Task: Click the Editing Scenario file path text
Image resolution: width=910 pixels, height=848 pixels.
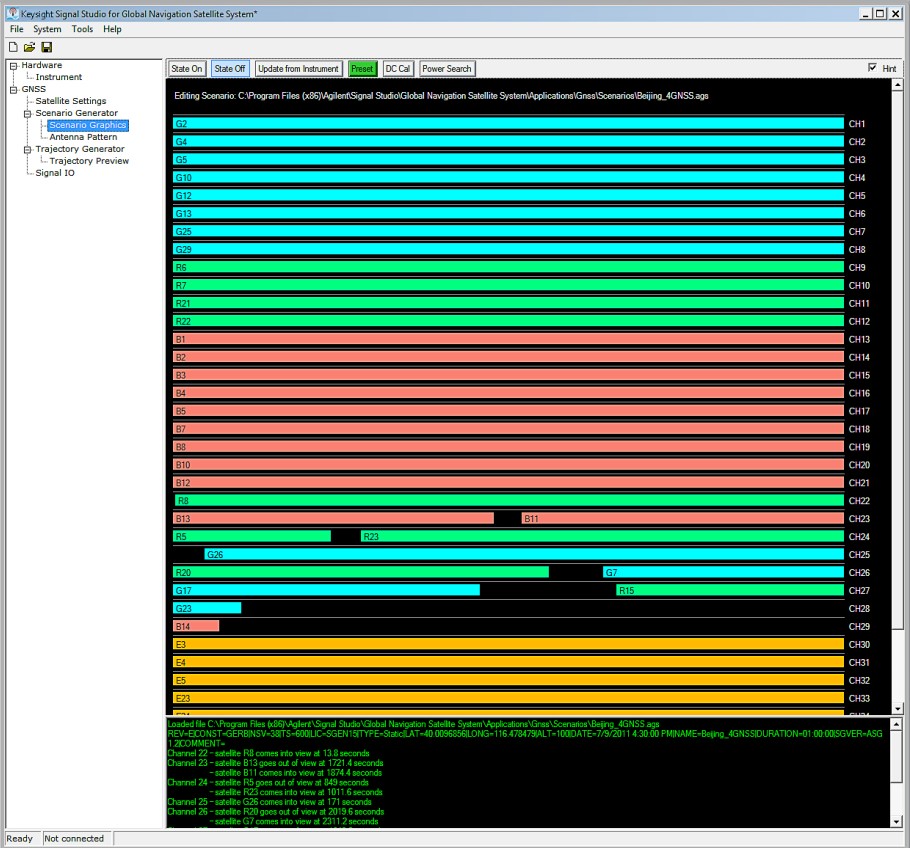Action: pyautogui.click(x=441, y=96)
